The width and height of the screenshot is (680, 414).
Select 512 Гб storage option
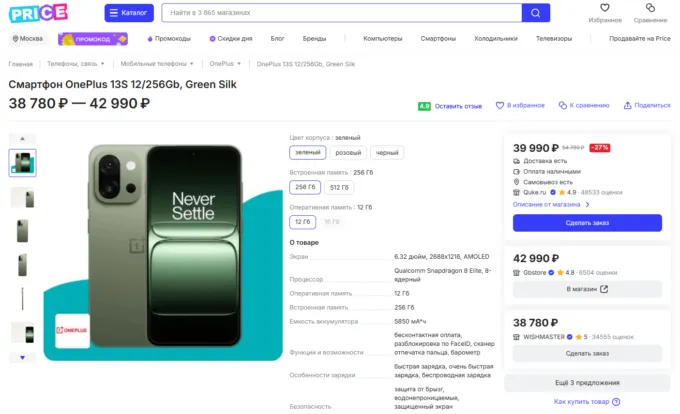(339, 187)
